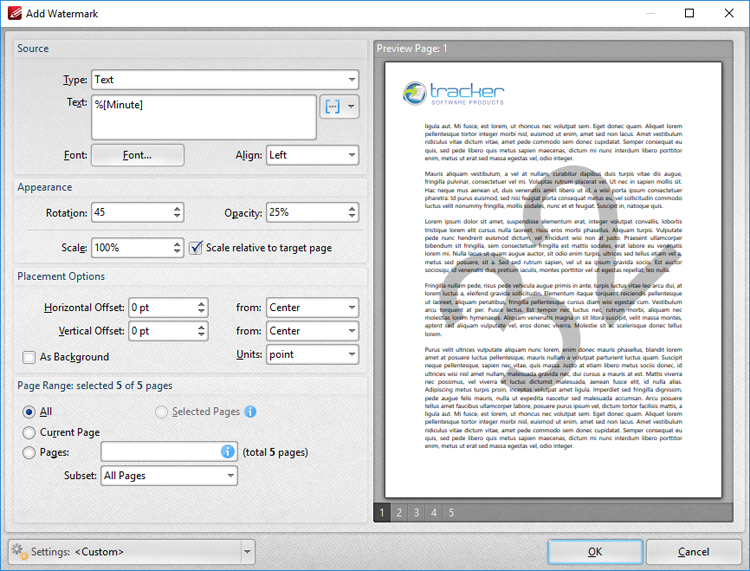This screenshot has height=571, width=750.
Task: Decrease Vertical Offset with down arrow
Action: pos(201,335)
